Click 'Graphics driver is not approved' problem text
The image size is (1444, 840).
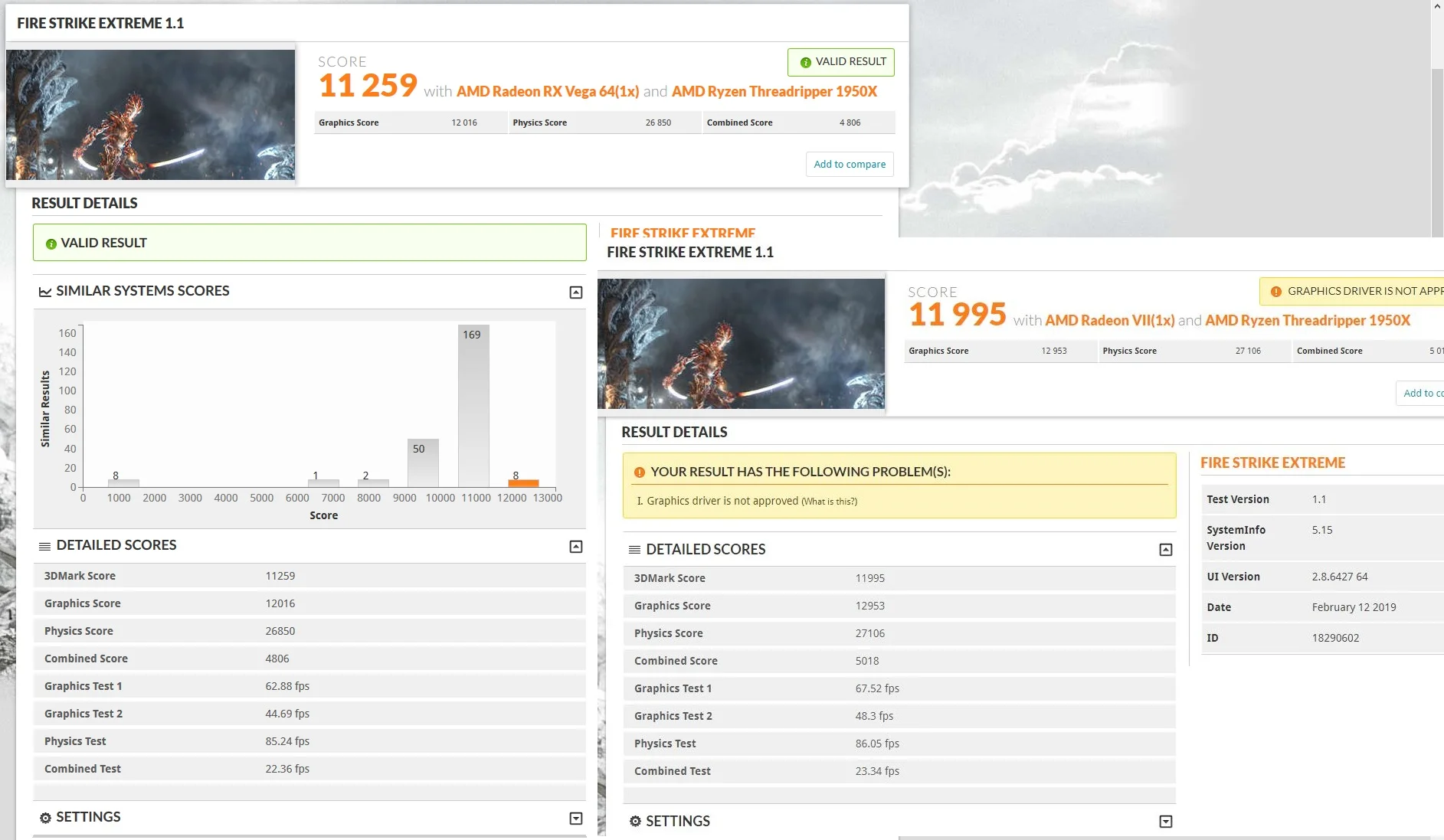(722, 501)
